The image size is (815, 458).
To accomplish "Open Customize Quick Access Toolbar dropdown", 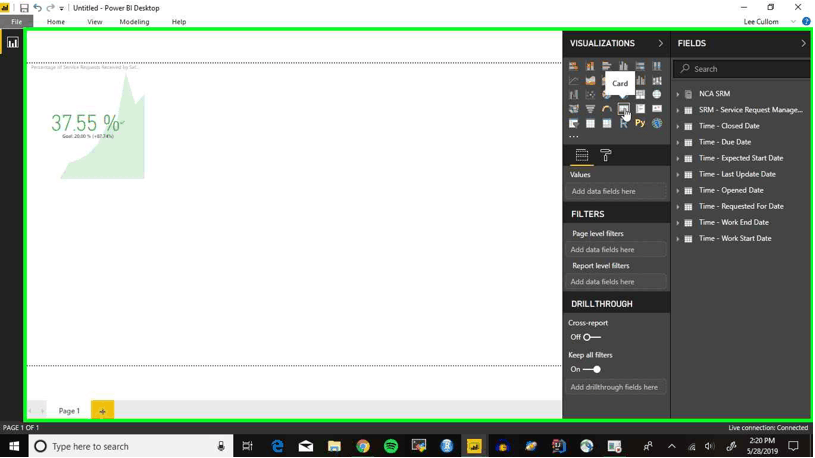I will click(x=61, y=8).
